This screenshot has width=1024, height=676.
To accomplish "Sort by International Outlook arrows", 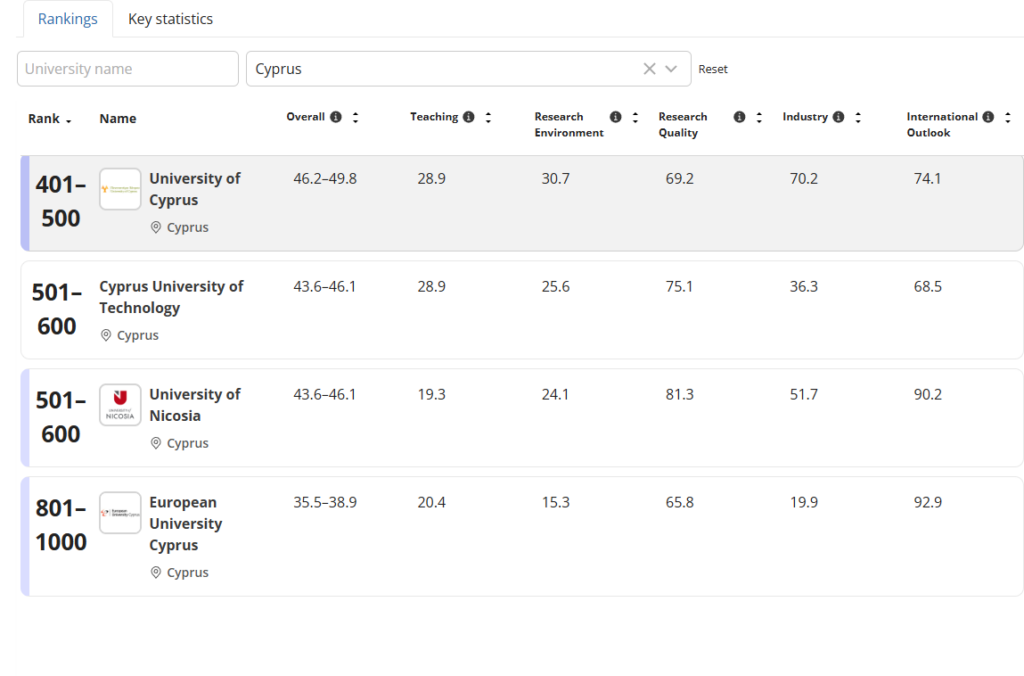I will (x=1007, y=117).
